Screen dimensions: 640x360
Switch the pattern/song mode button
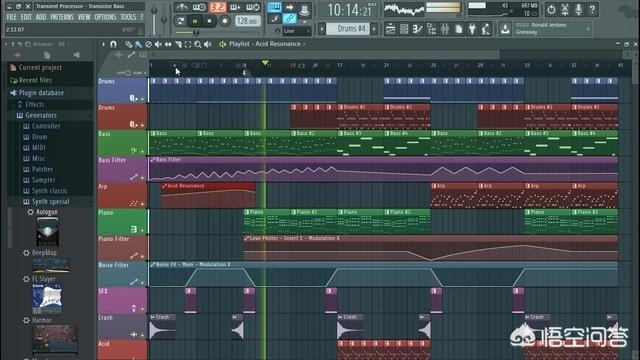[180, 21]
